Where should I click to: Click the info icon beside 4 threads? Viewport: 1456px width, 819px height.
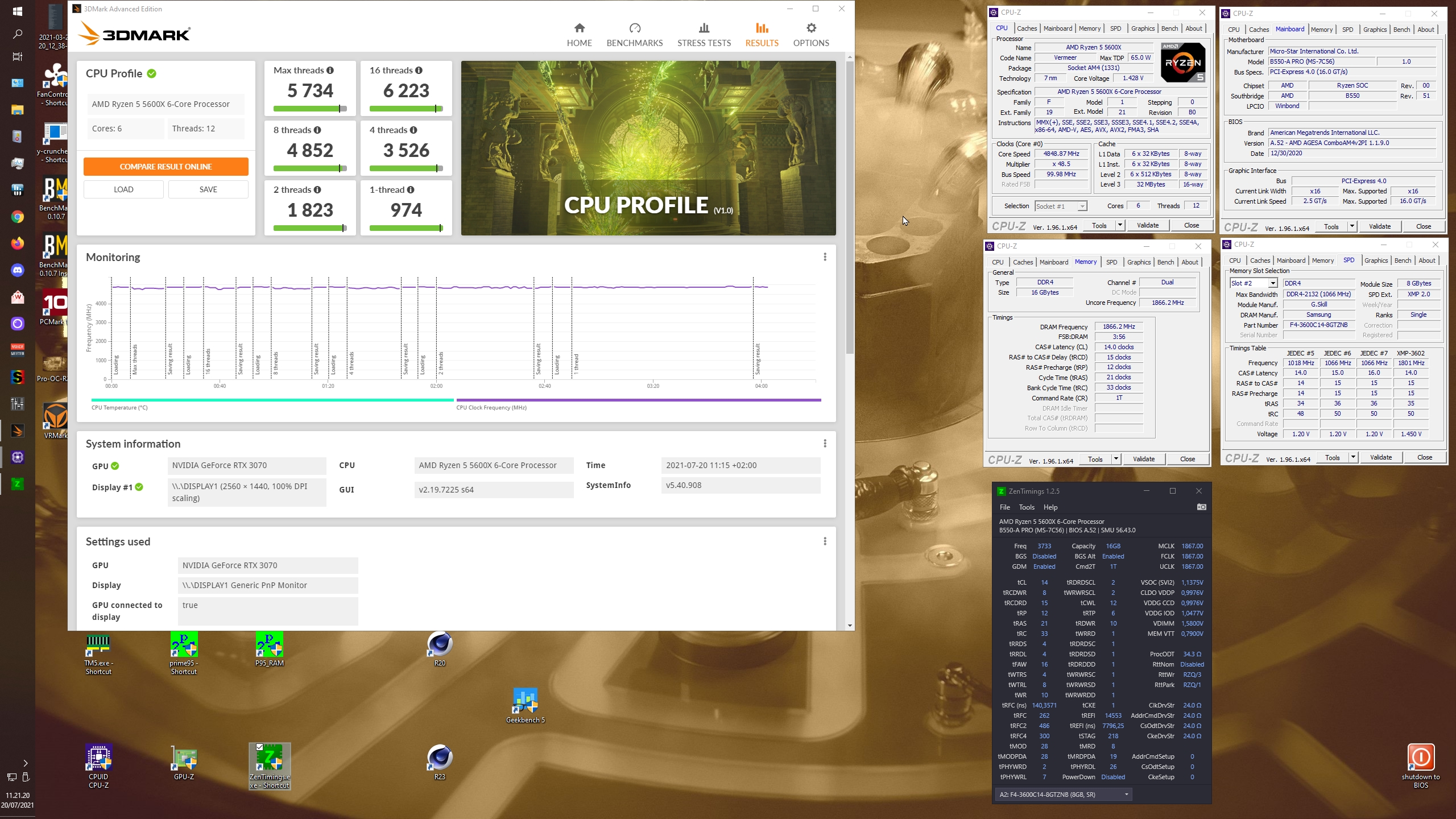click(x=413, y=130)
